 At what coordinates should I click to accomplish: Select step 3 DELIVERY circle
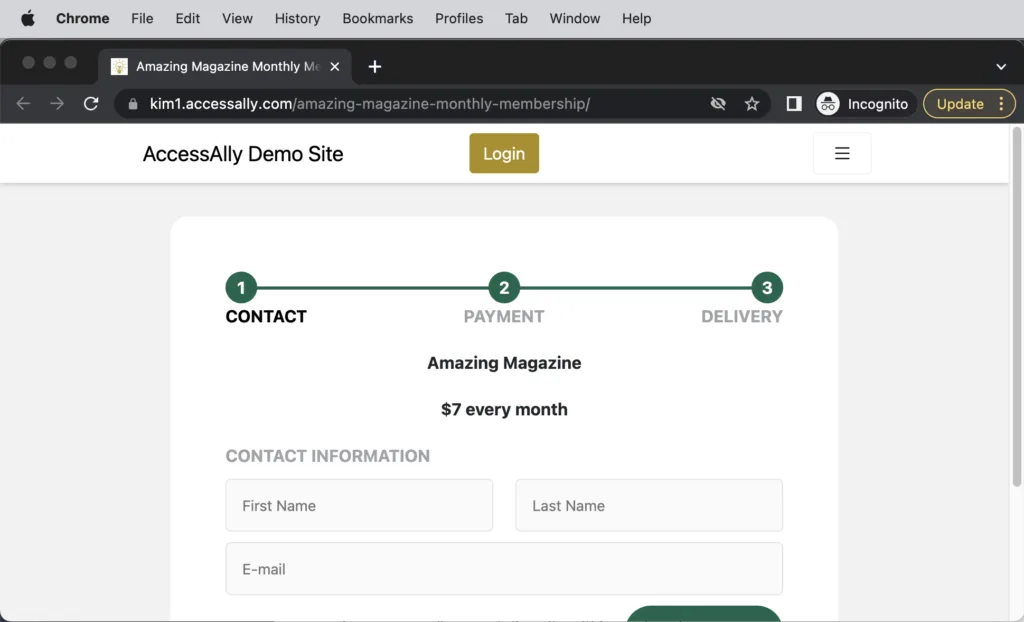[767, 287]
